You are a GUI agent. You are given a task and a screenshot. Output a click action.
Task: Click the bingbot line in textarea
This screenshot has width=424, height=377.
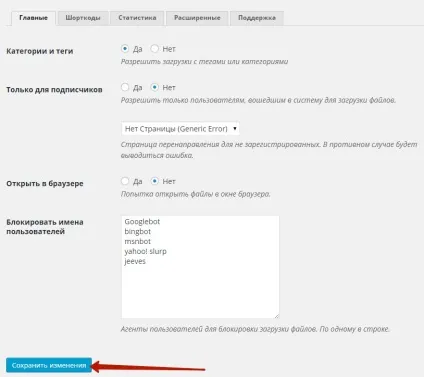138,231
